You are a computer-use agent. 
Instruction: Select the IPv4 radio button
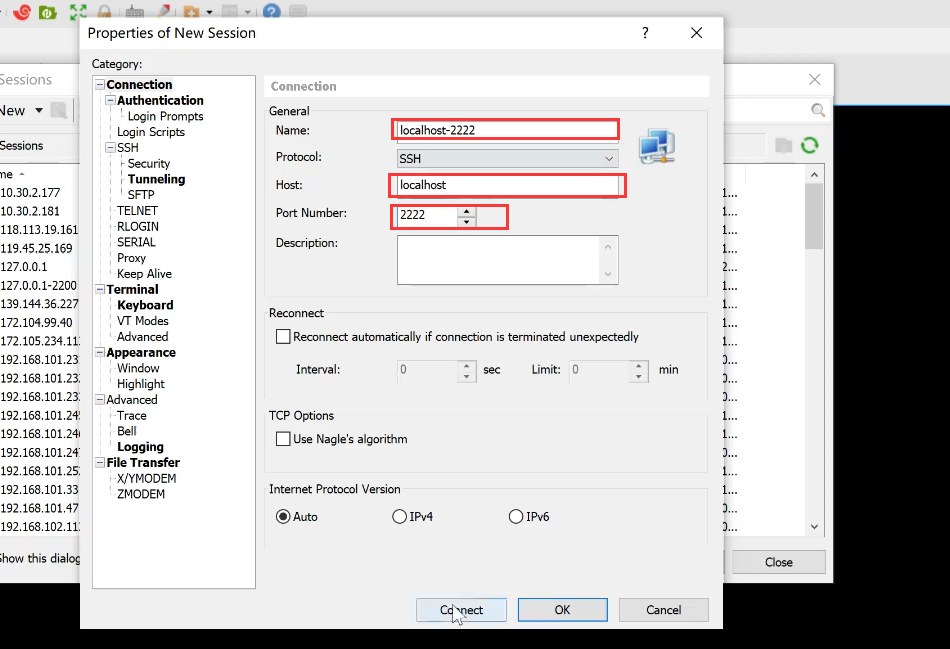pyautogui.click(x=399, y=516)
